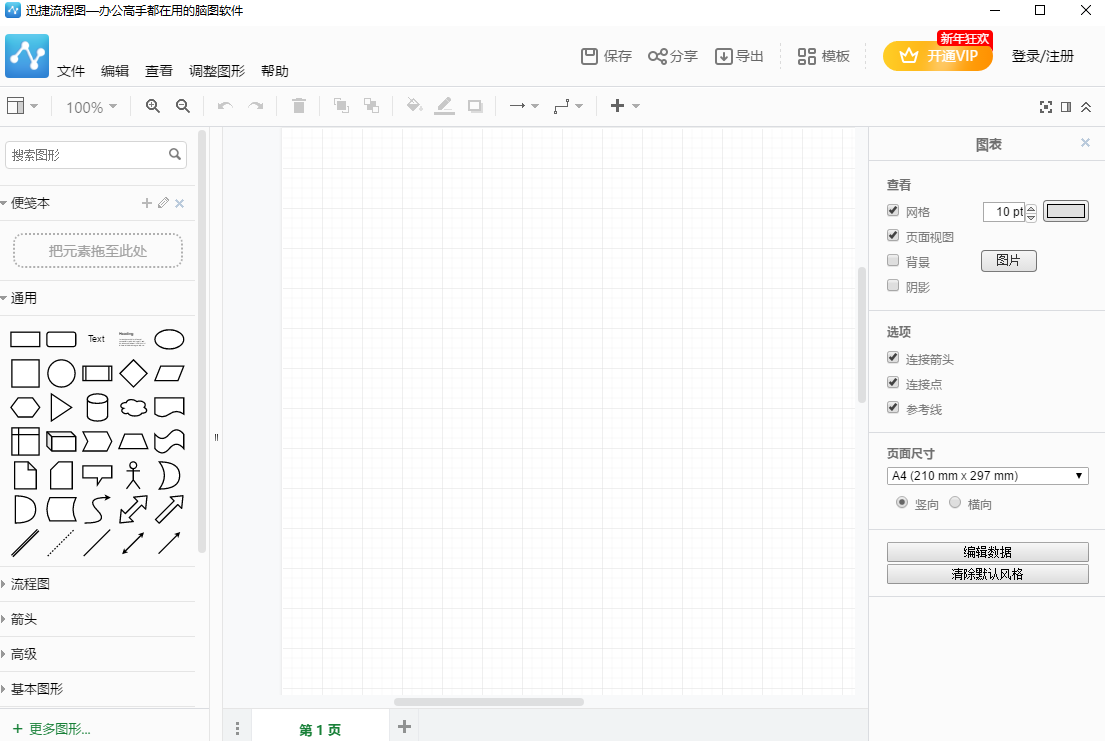Choose the cloud shape
Image resolution: width=1105 pixels, height=741 pixels.
click(133, 407)
